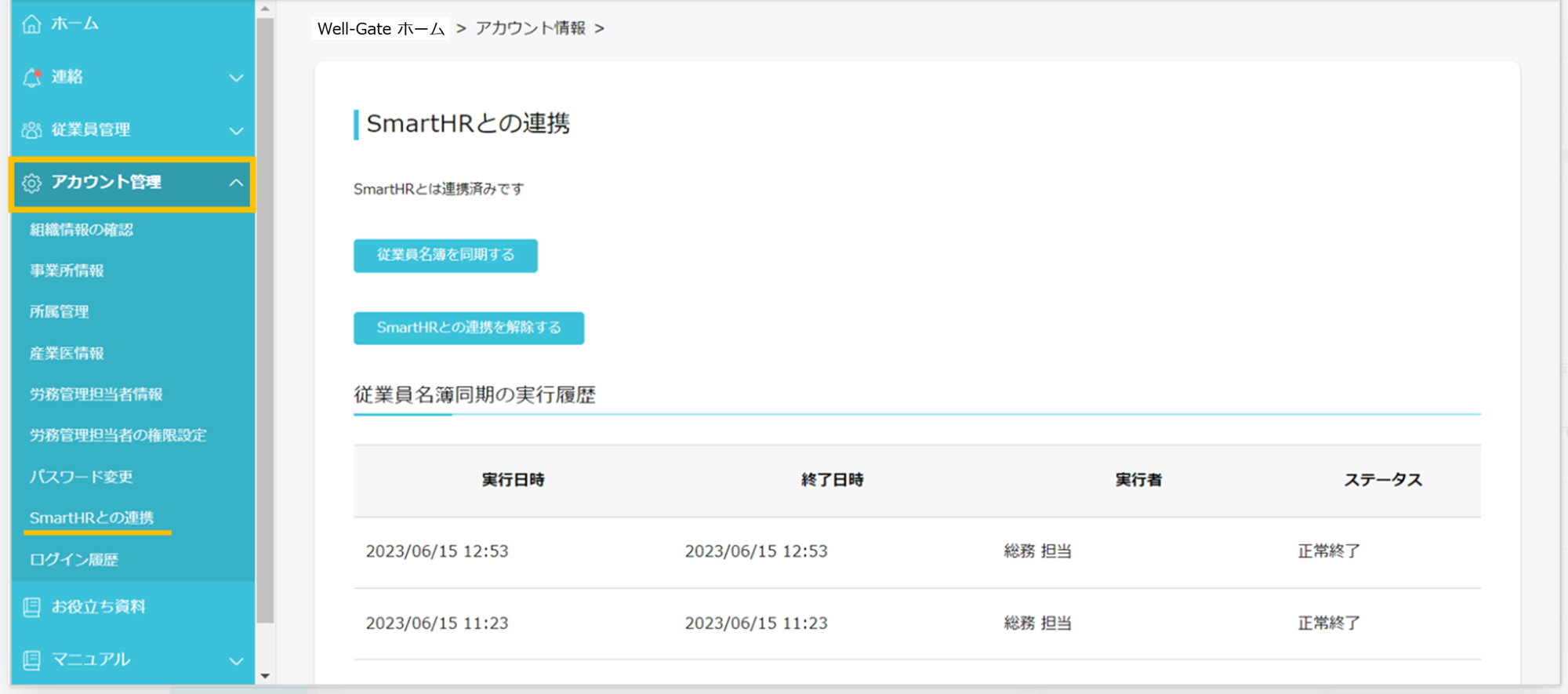Select SmartHRとの連携 submenu item
Viewport: 1568px width, 694px height.
(x=92, y=518)
